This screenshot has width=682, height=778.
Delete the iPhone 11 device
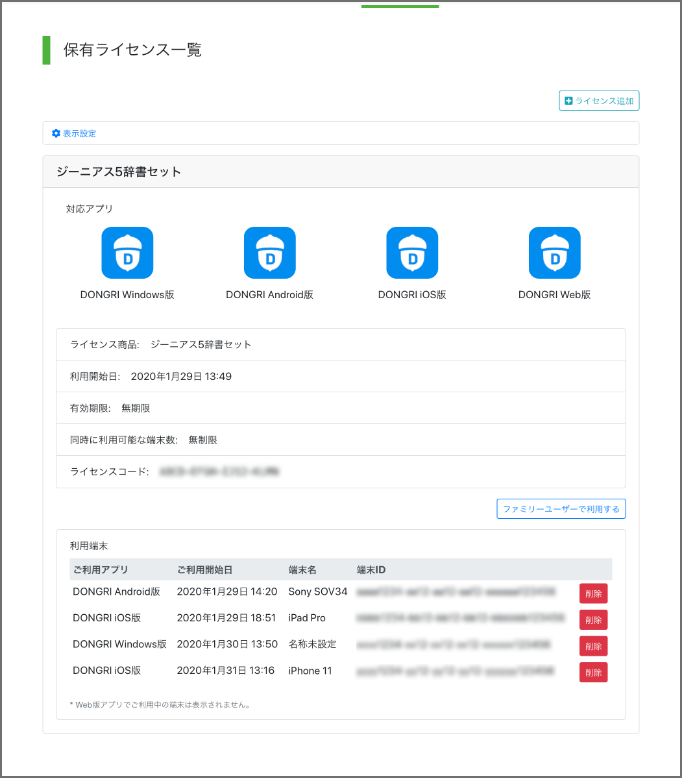(593, 672)
